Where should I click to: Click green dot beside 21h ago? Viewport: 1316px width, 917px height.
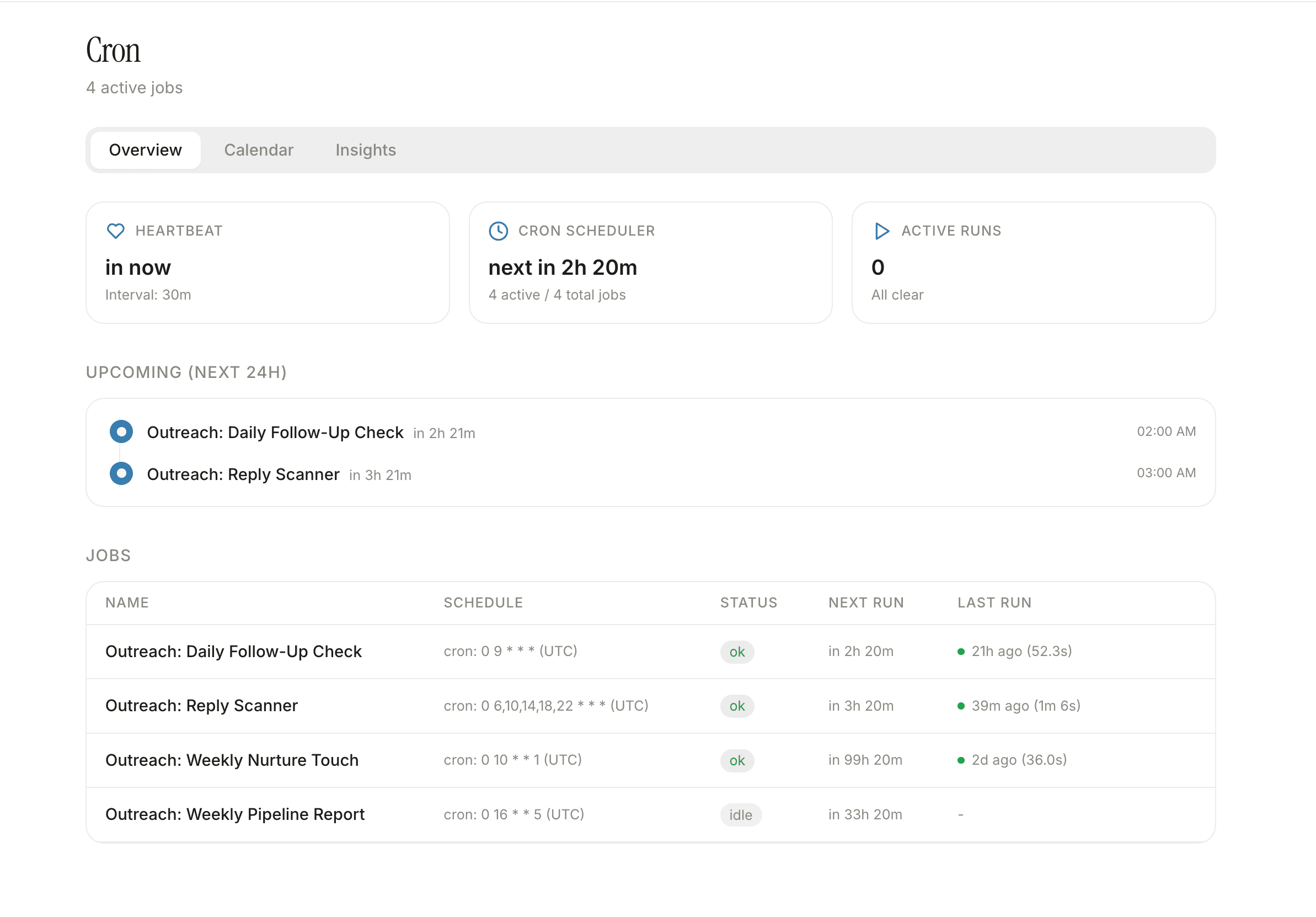pyautogui.click(x=961, y=652)
